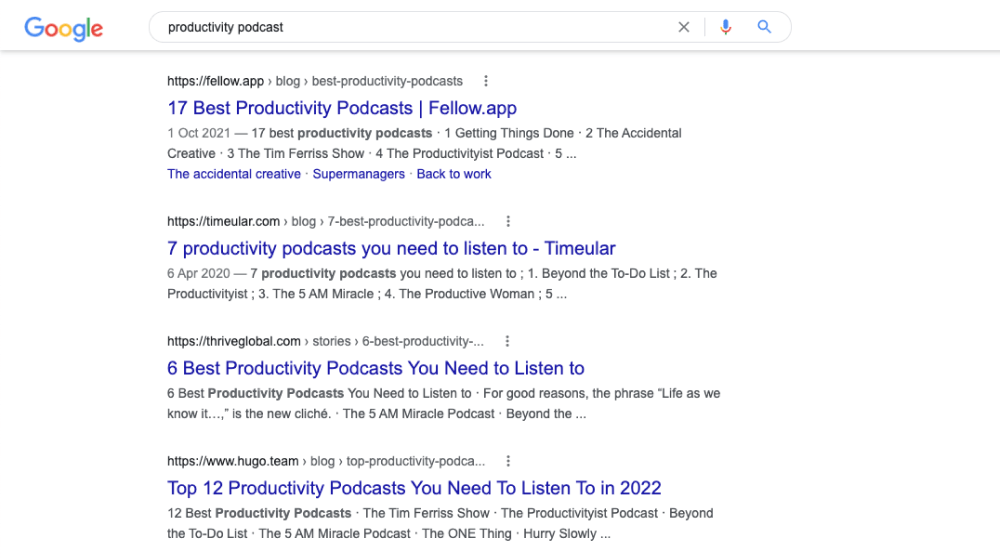This screenshot has width=1000, height=558.
Task: Open three-dot menu for thriveglobal.com result
Action: tap(508, 341)
